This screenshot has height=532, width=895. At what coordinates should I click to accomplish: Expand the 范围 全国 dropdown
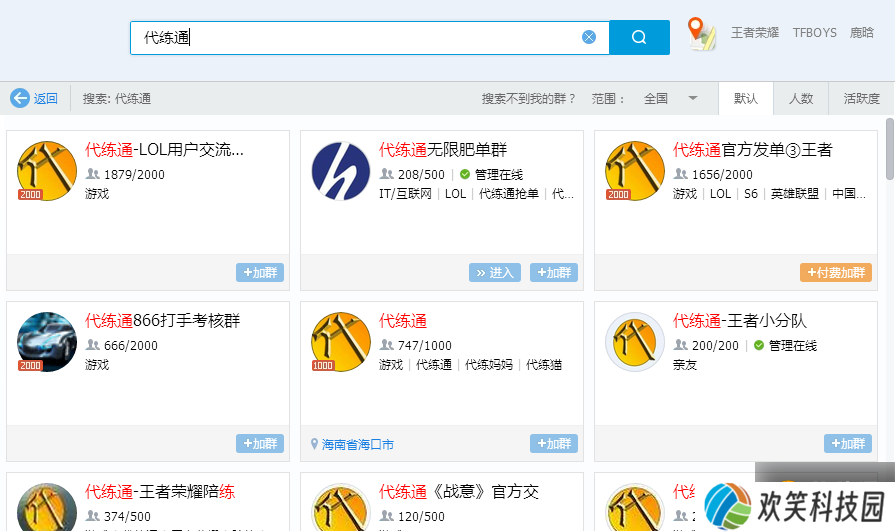[671, 99]
